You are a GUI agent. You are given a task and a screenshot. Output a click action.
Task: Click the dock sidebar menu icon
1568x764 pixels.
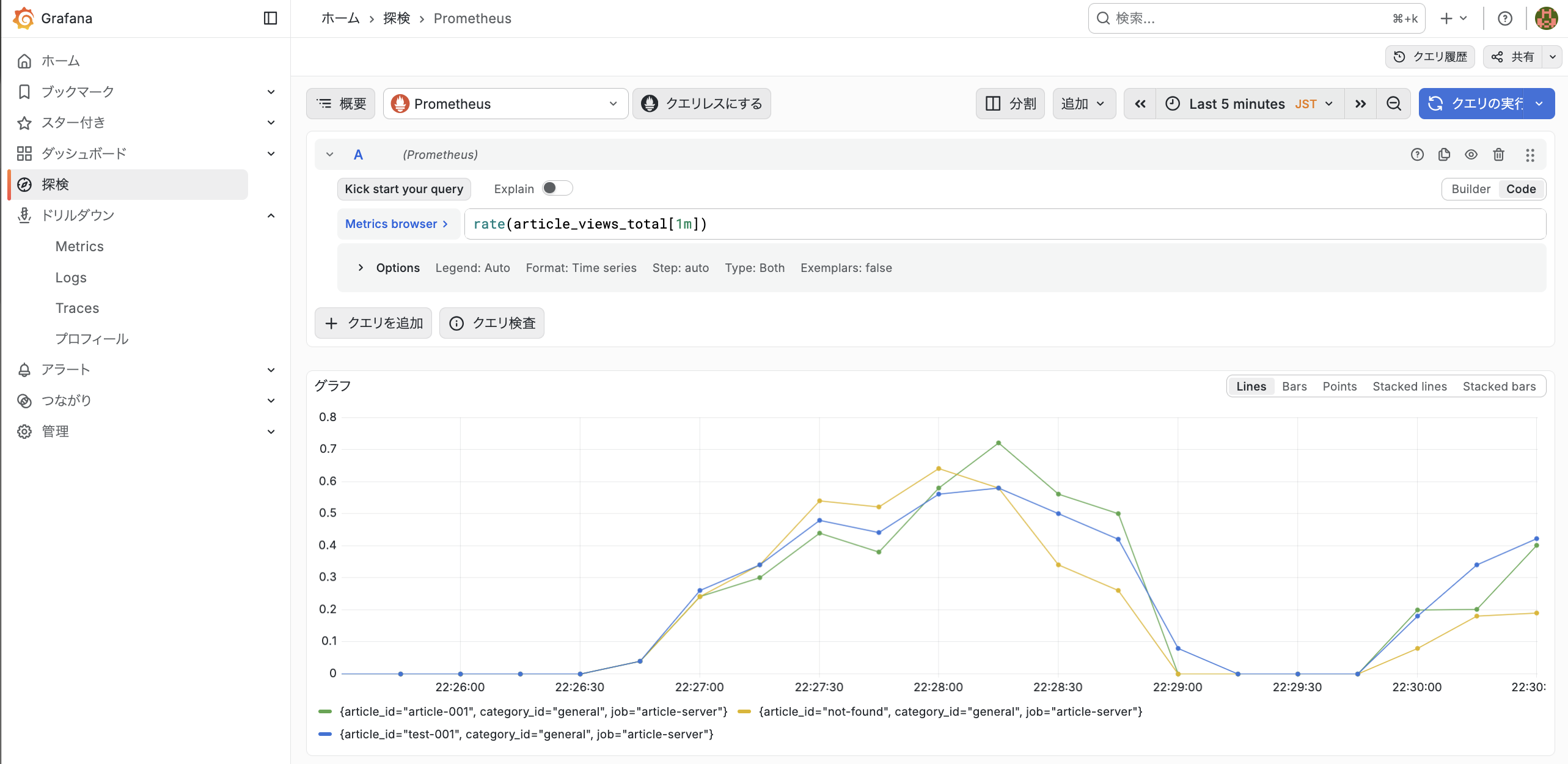click(x=270, y=18)
